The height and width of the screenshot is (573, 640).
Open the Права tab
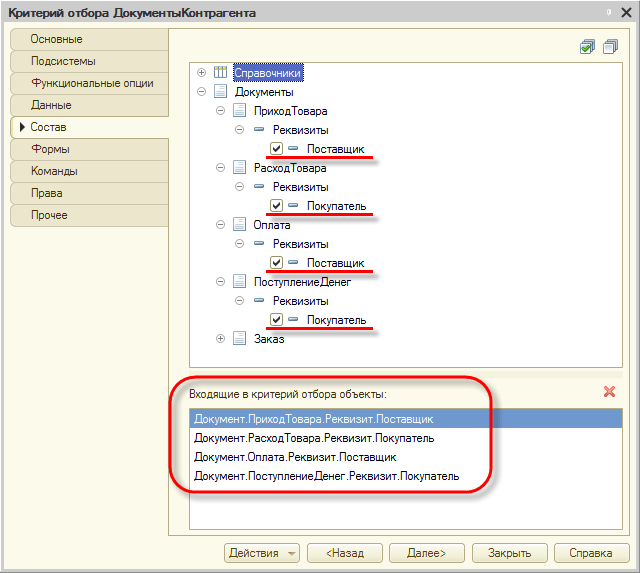(x=89, y=193)
